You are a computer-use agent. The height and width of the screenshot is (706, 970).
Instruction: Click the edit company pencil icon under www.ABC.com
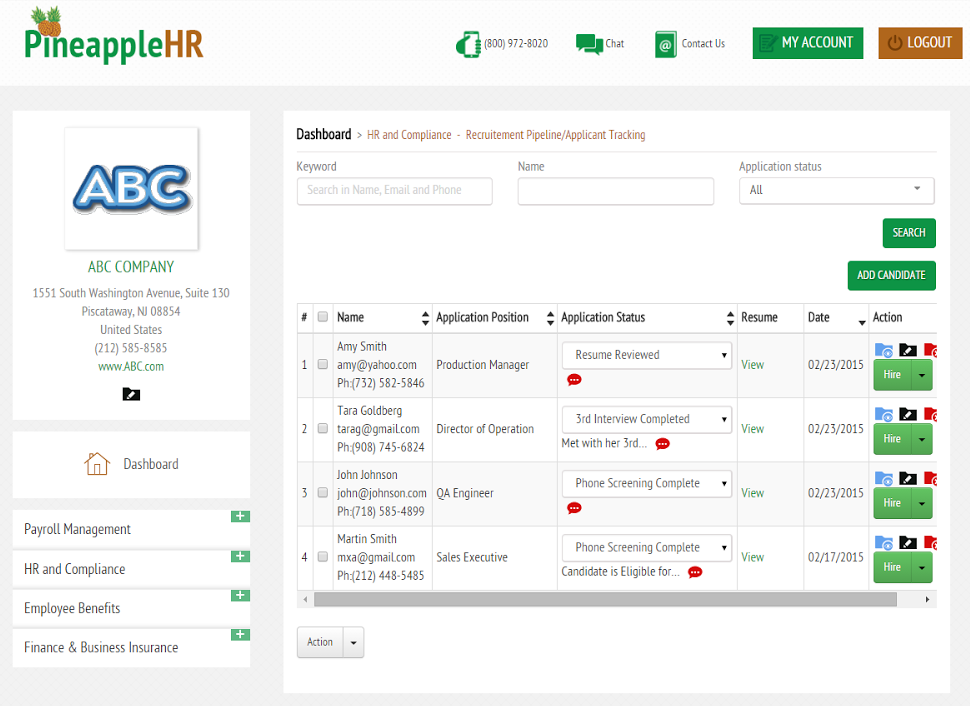[131, 394]
